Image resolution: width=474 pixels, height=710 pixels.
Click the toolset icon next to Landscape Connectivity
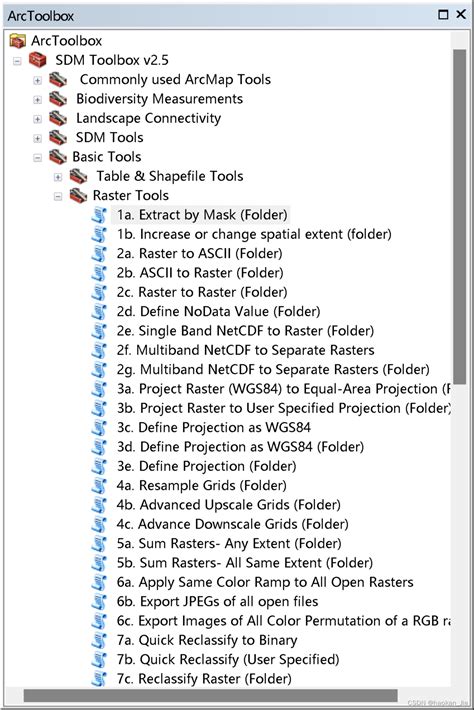[x=58, y=118]
